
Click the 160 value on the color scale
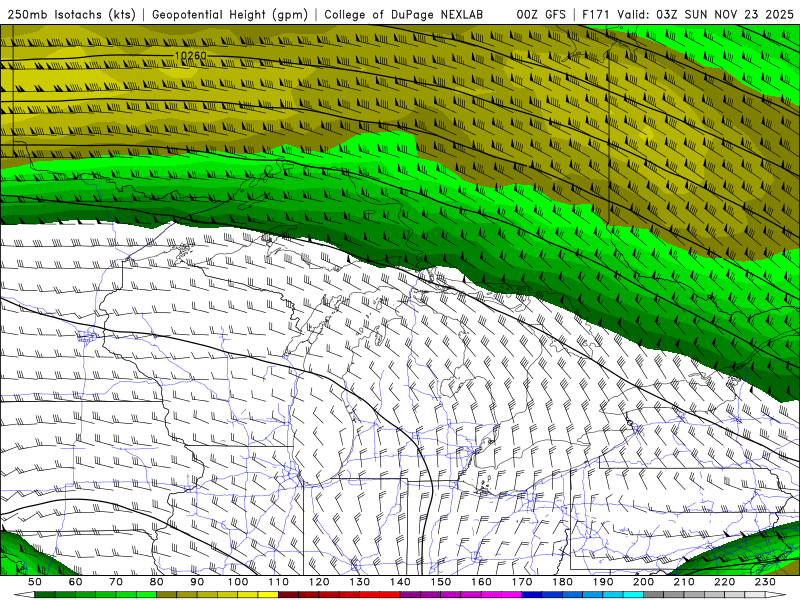481,582
